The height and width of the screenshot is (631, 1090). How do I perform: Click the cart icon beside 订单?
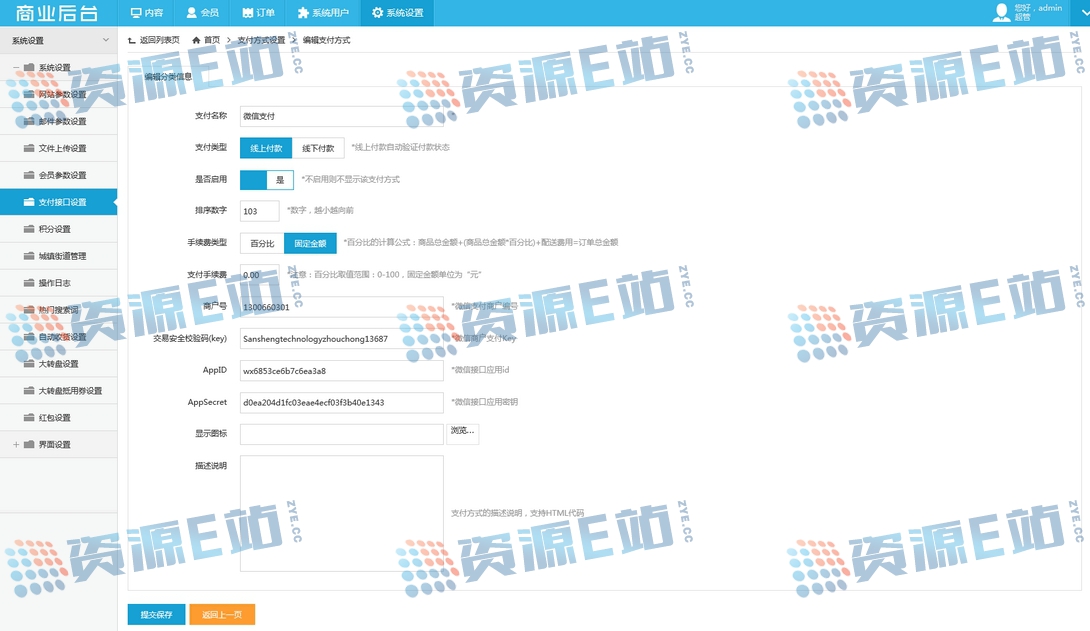click(x=247, y=13)
